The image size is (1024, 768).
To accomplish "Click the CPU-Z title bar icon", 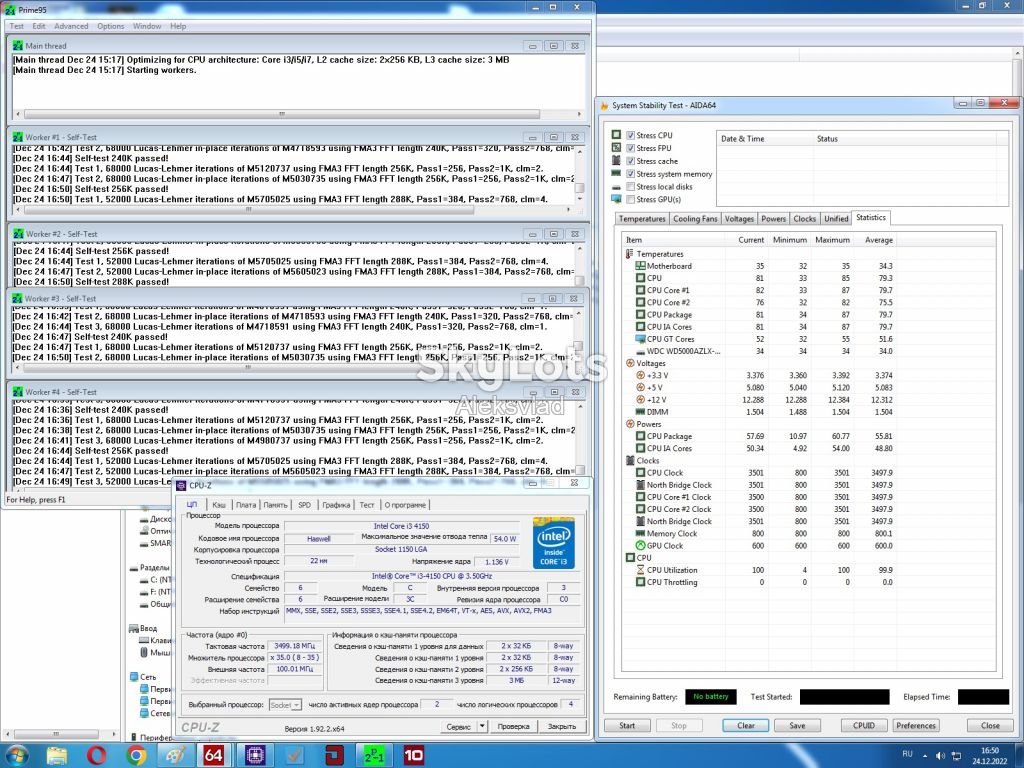I will click(182, 485).
